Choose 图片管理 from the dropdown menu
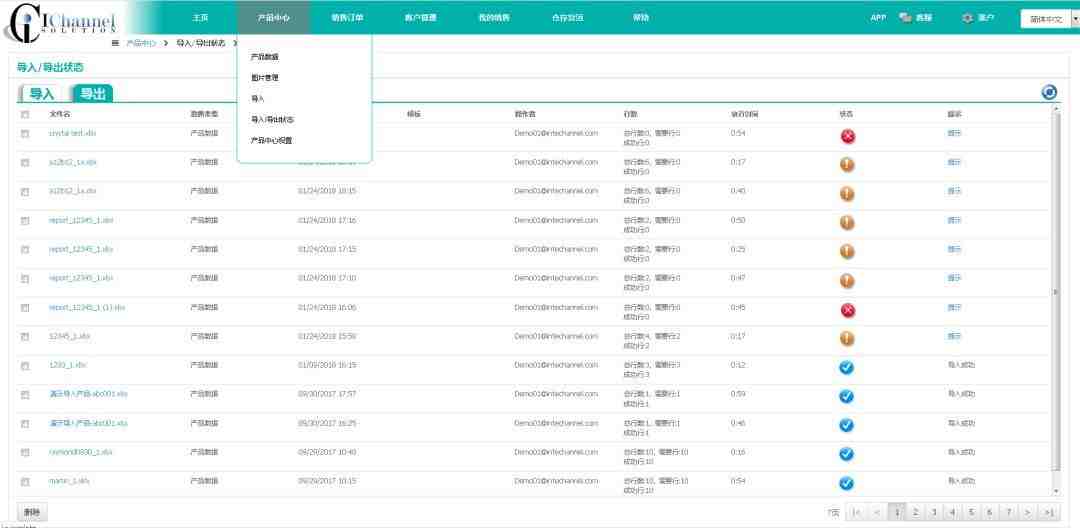 tap(264, 78)
